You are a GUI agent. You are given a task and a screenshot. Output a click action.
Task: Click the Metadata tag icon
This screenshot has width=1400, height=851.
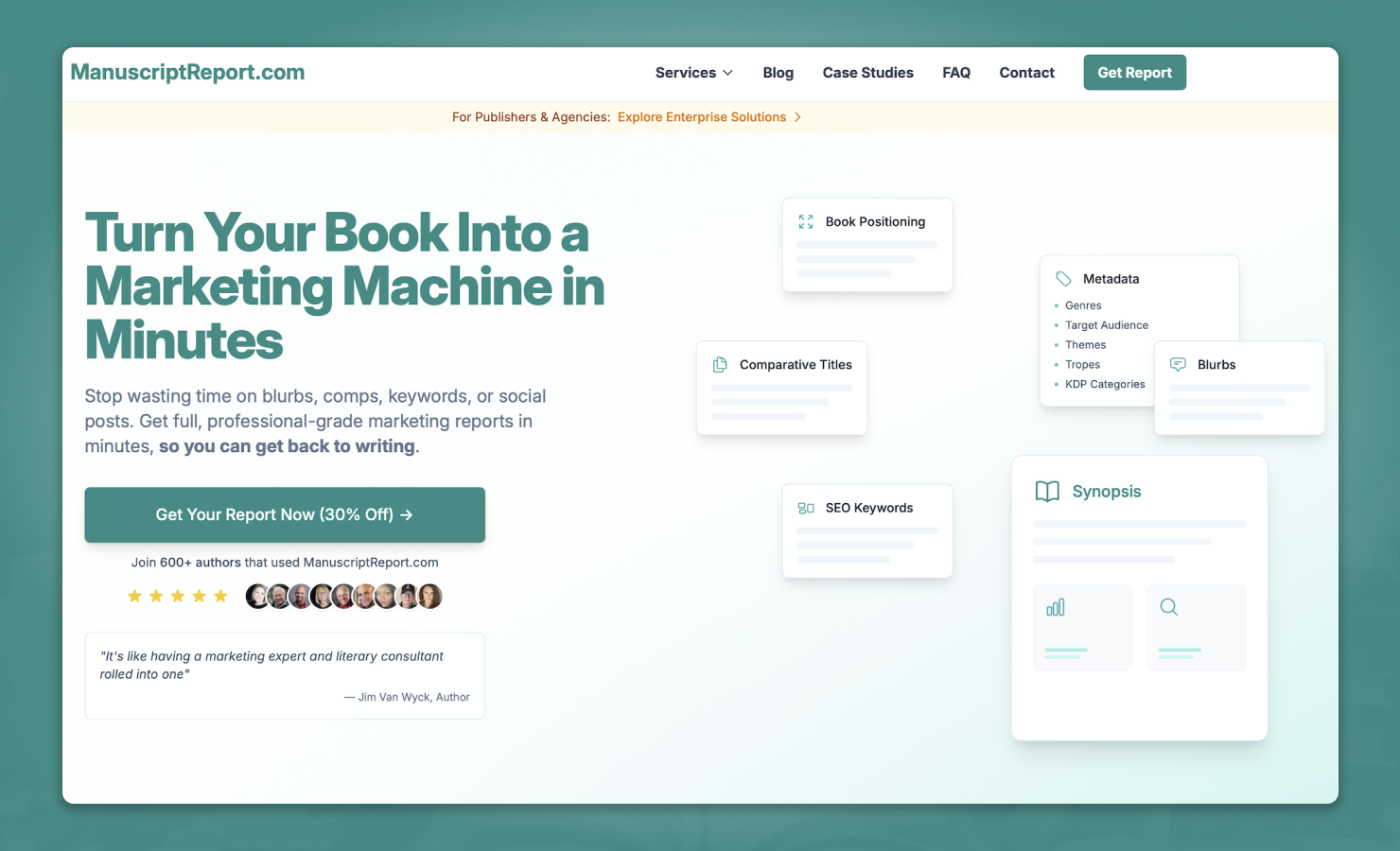tap(1063, 279)
